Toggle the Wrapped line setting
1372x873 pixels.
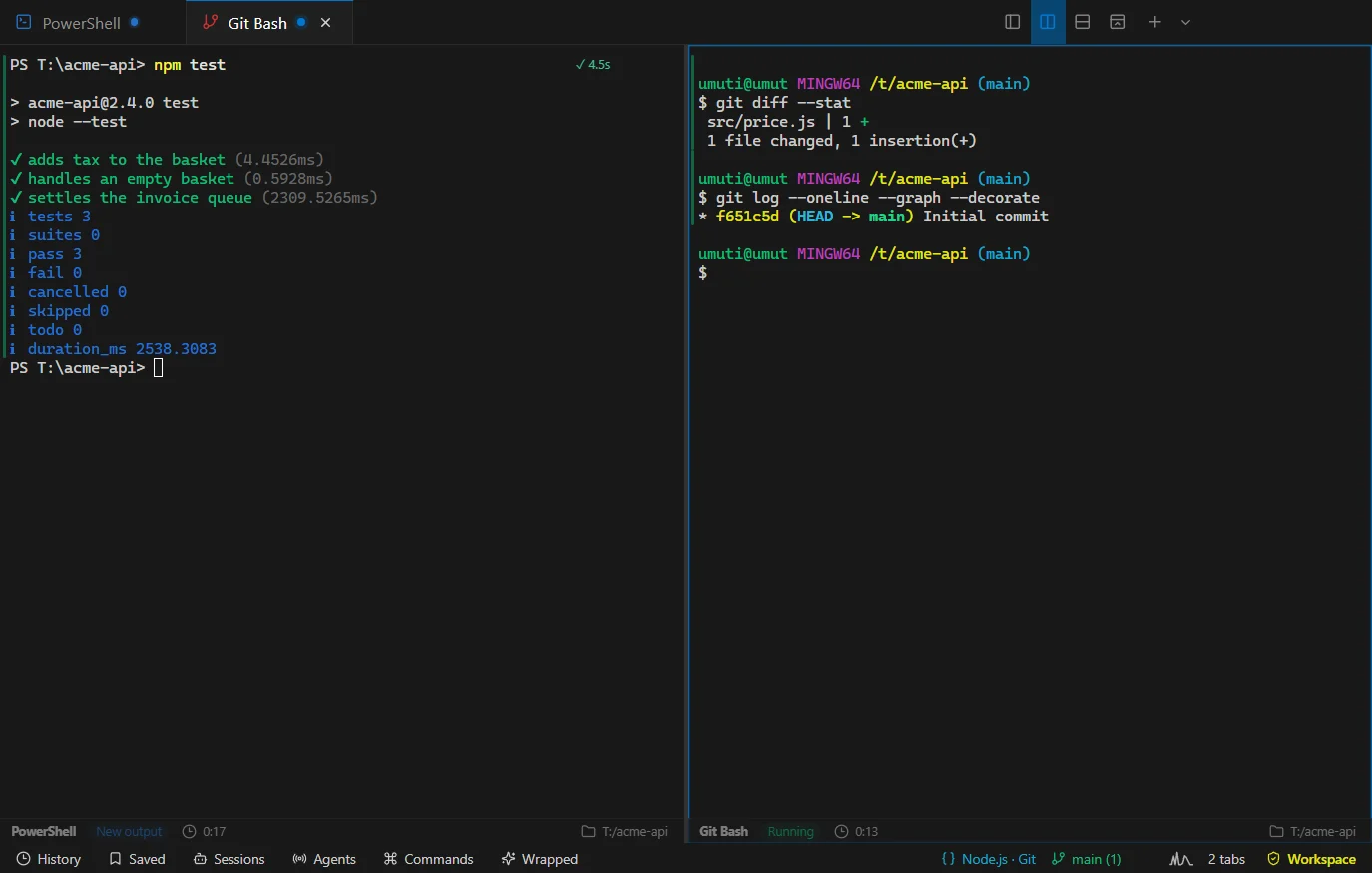(539, 859)
